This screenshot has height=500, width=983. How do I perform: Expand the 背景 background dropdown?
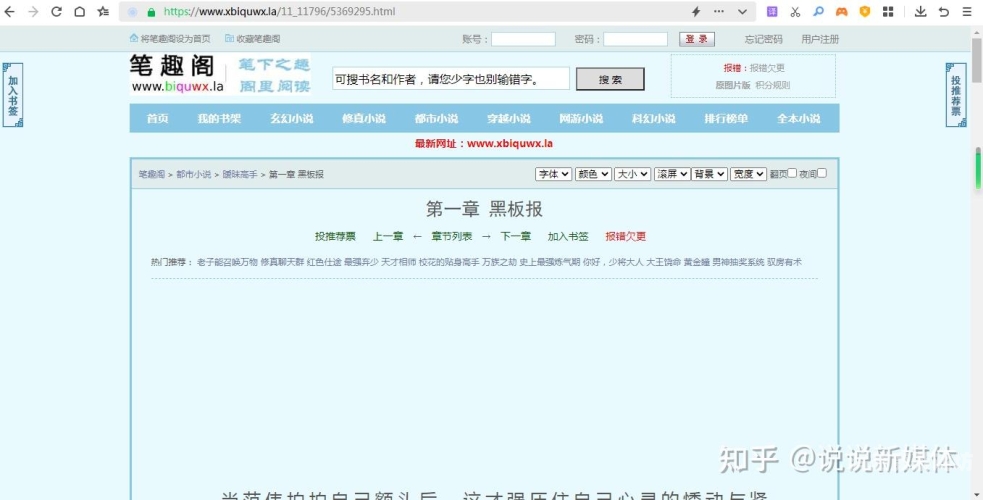(709, 174)
